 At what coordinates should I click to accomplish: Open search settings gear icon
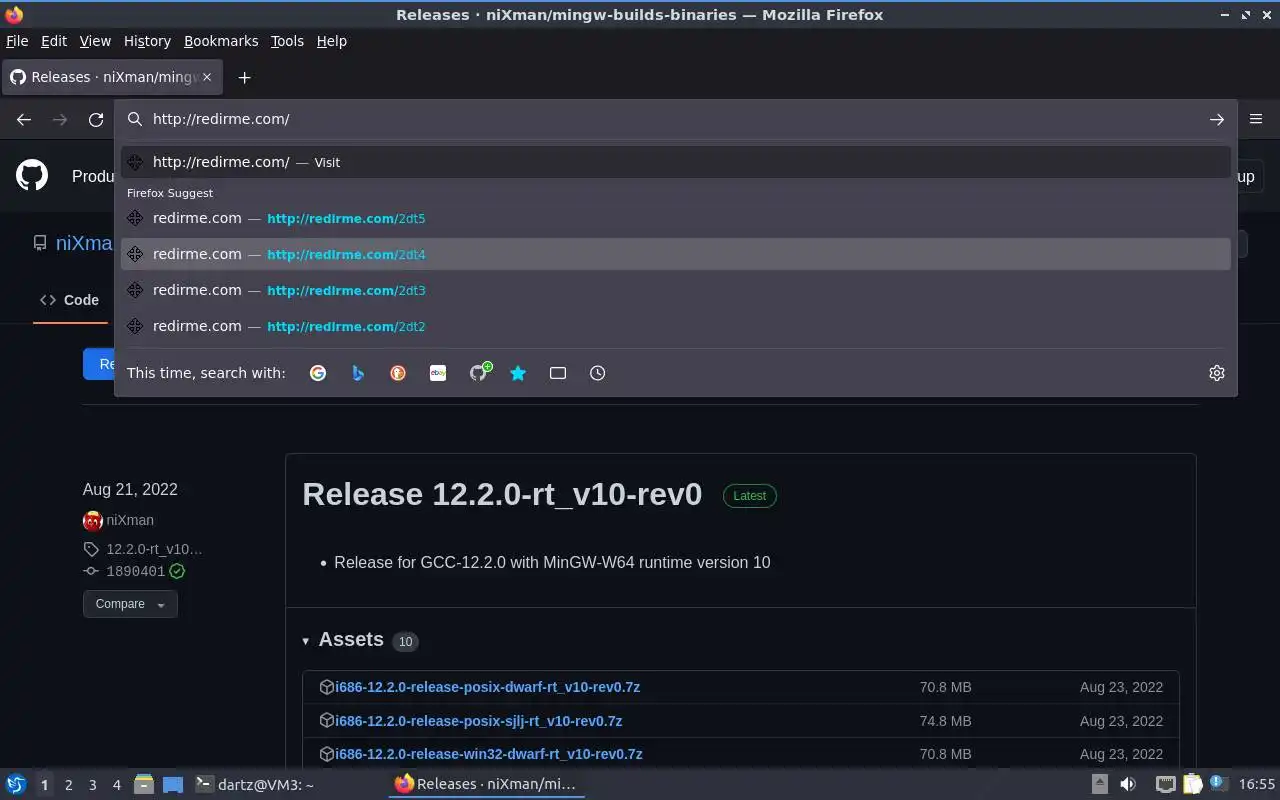[1217, 373]
